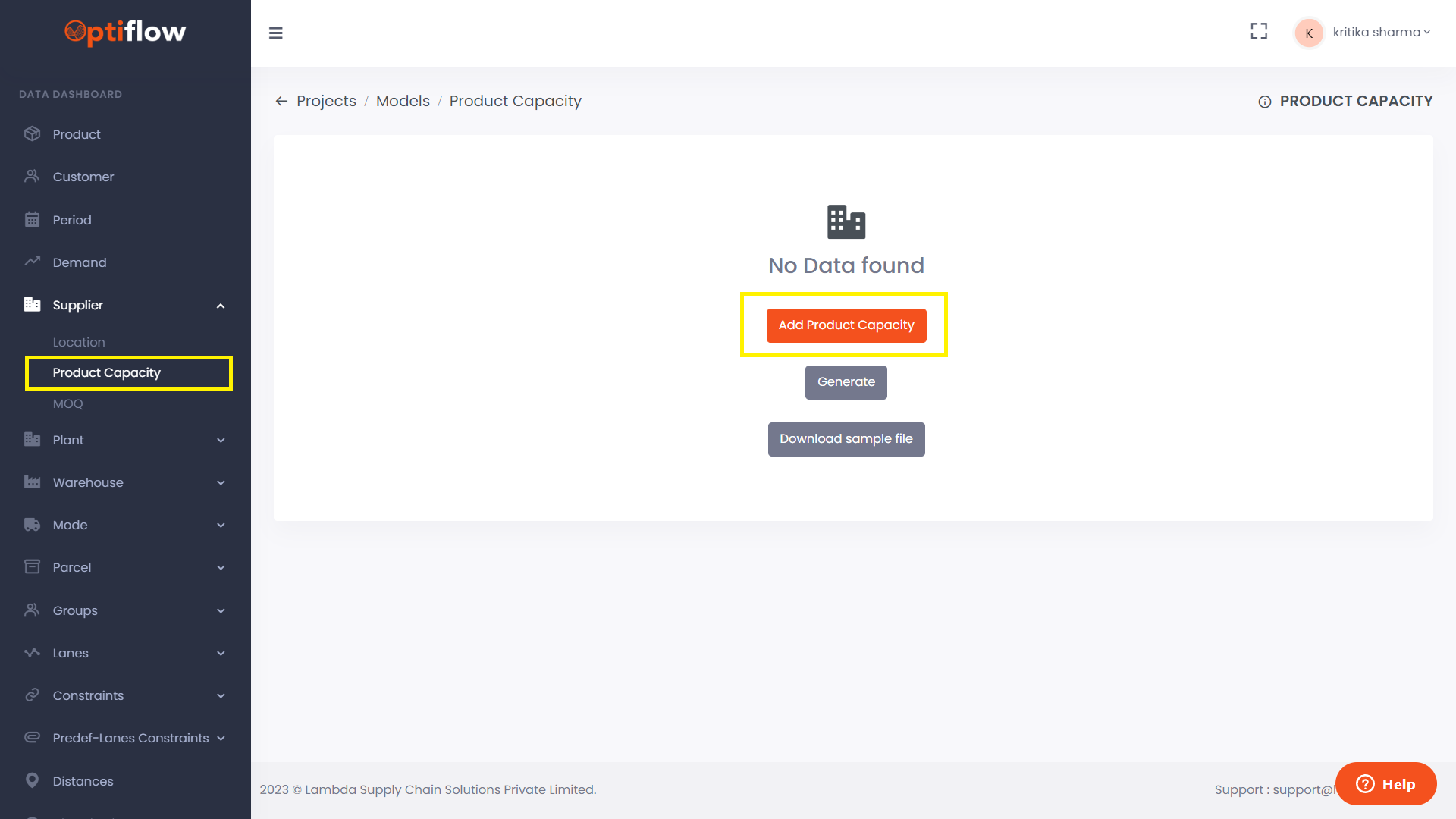Open the Location menu item under Supplier
Viewport: 1456px width, 819px height.
[79, 342]
